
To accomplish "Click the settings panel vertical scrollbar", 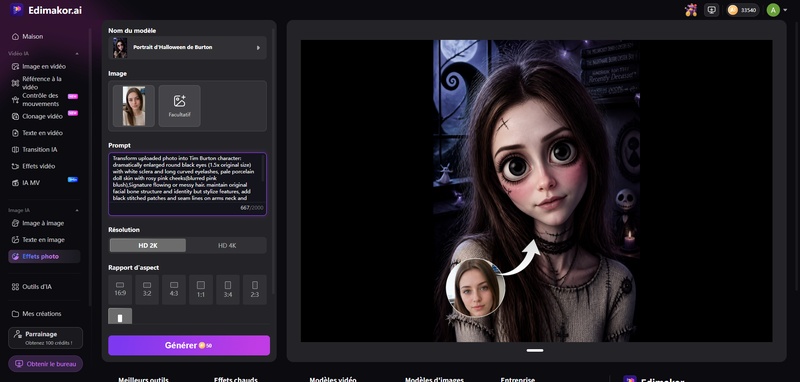I will point(272,161).
